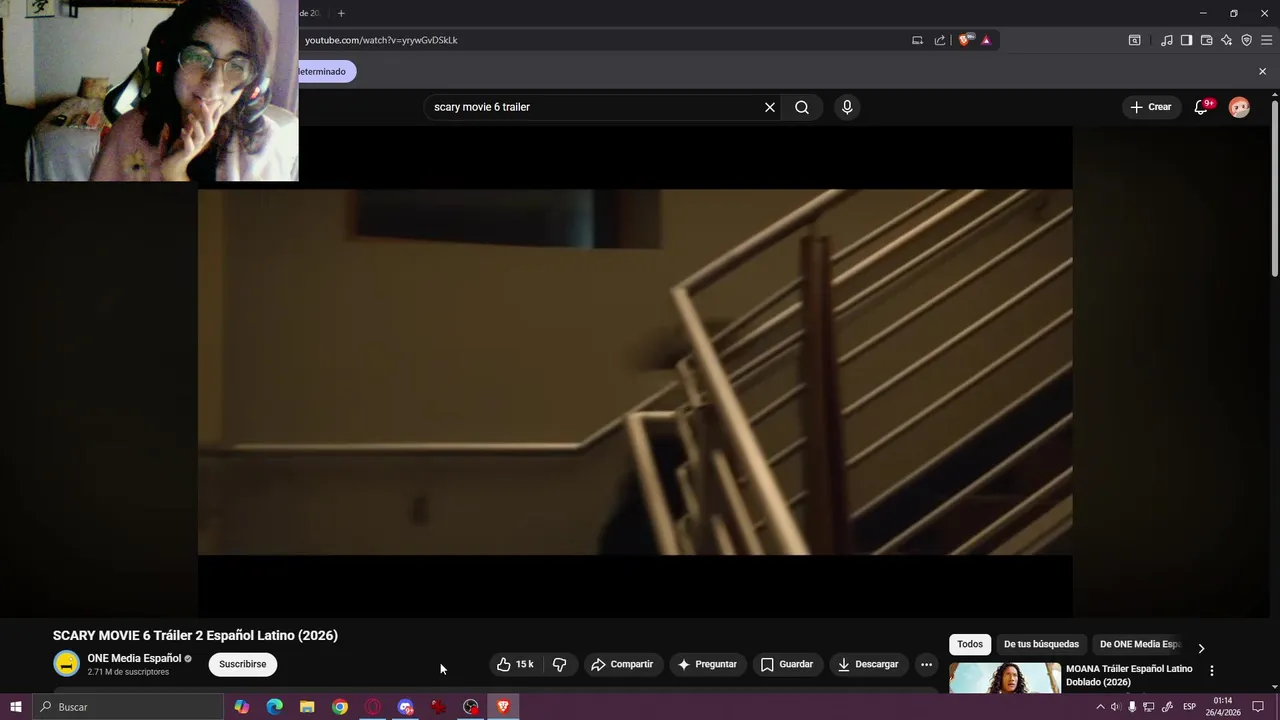Save video with the Guardar button
This screenshot has width=1280, height=720.
[787, 664]
